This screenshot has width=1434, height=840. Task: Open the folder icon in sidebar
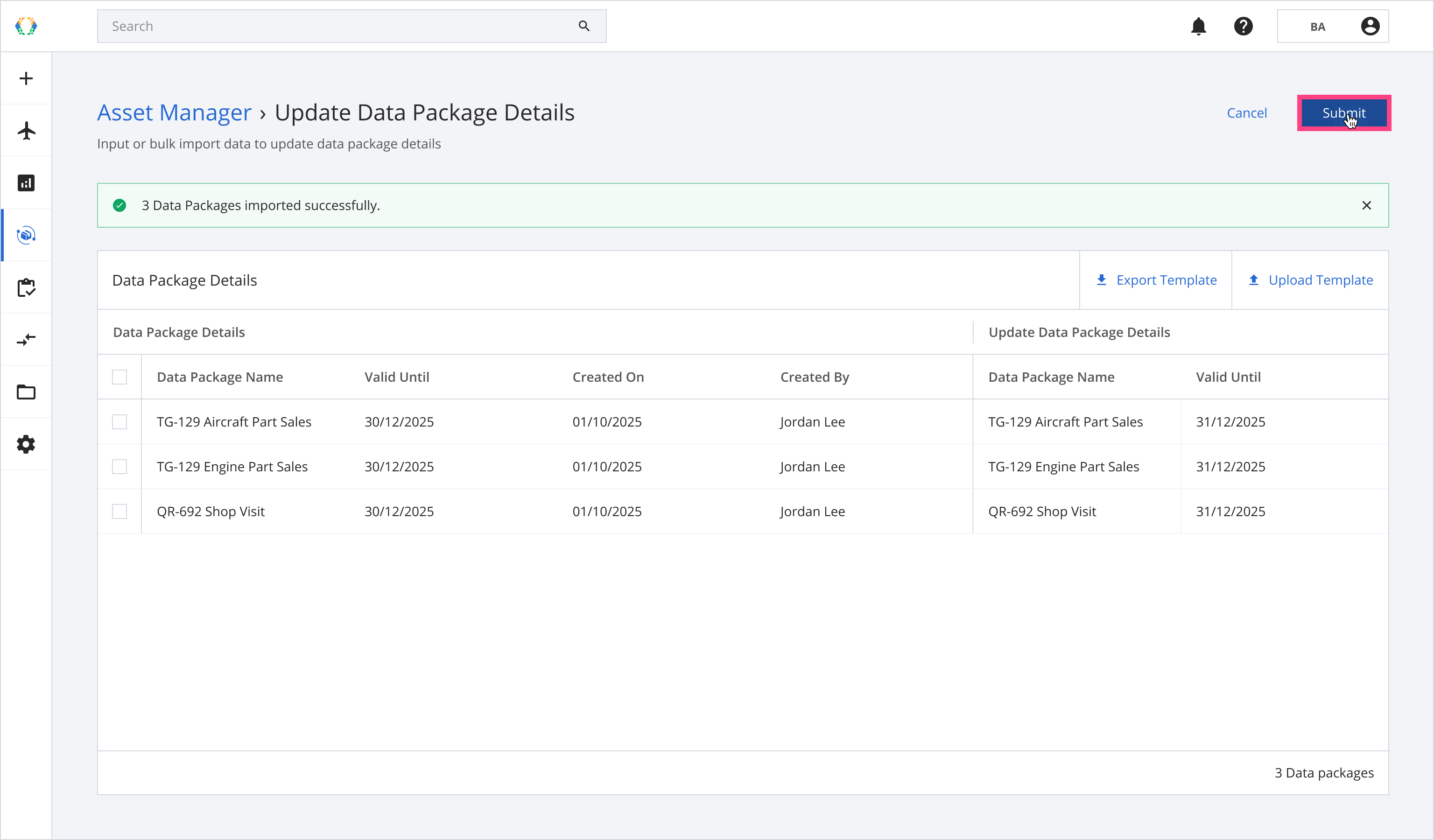pyautogui.click(x=26, y=392)
